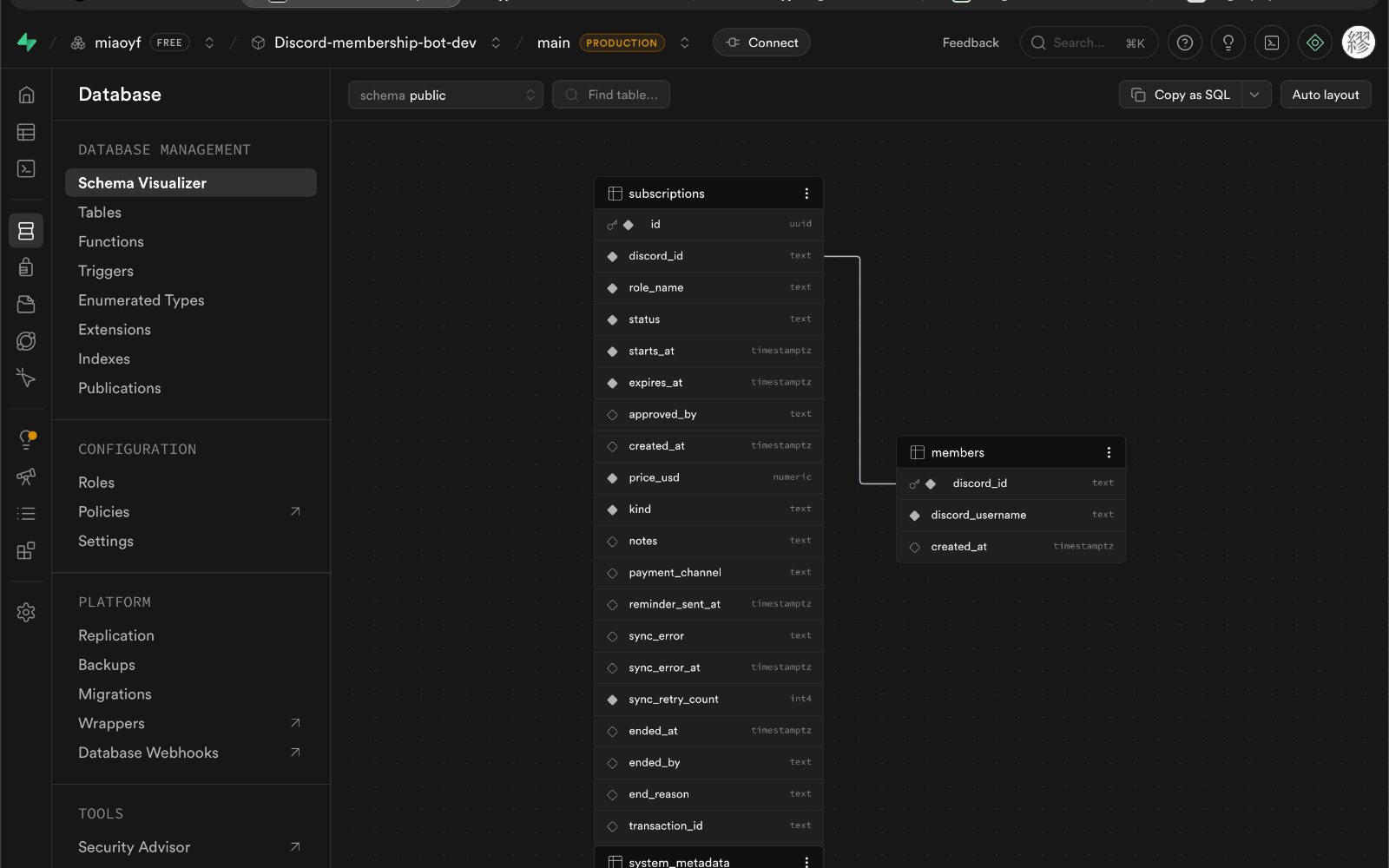
Task: Open the user avatar menu
Action: click(x=1359, y=43)
